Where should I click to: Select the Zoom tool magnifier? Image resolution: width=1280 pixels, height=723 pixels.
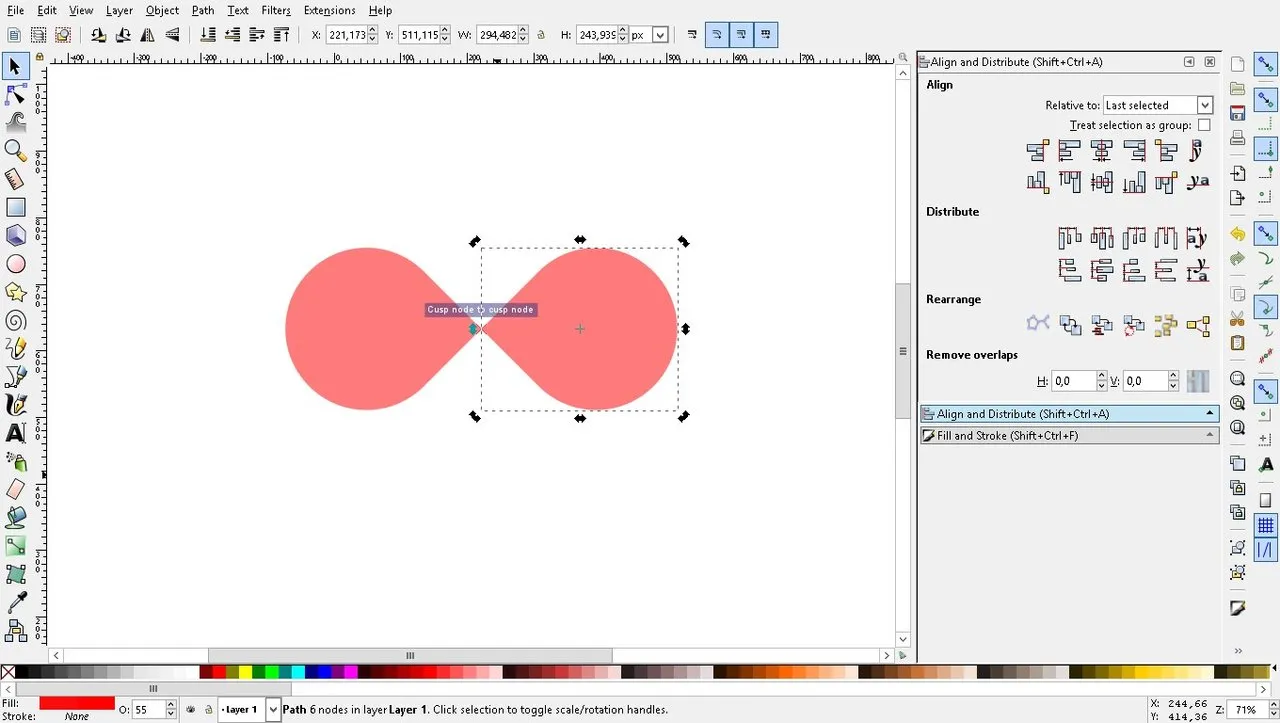coord(16,151)
